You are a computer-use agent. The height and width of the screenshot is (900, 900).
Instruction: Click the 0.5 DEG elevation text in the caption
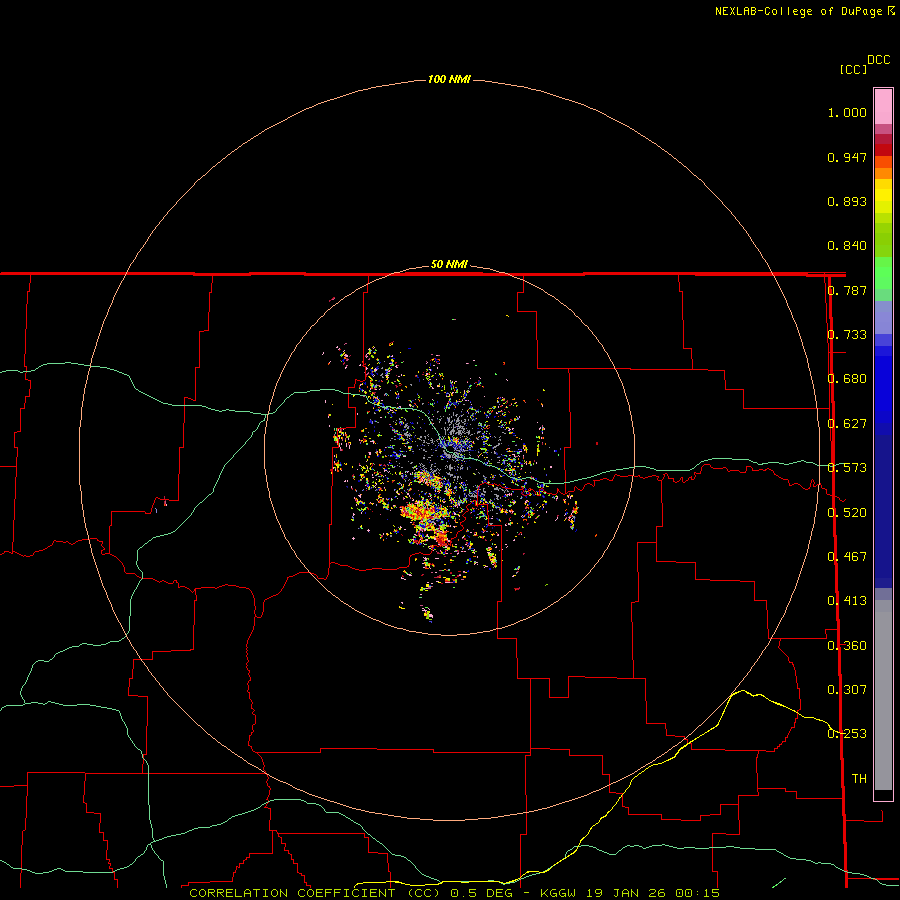pos(482,893)
